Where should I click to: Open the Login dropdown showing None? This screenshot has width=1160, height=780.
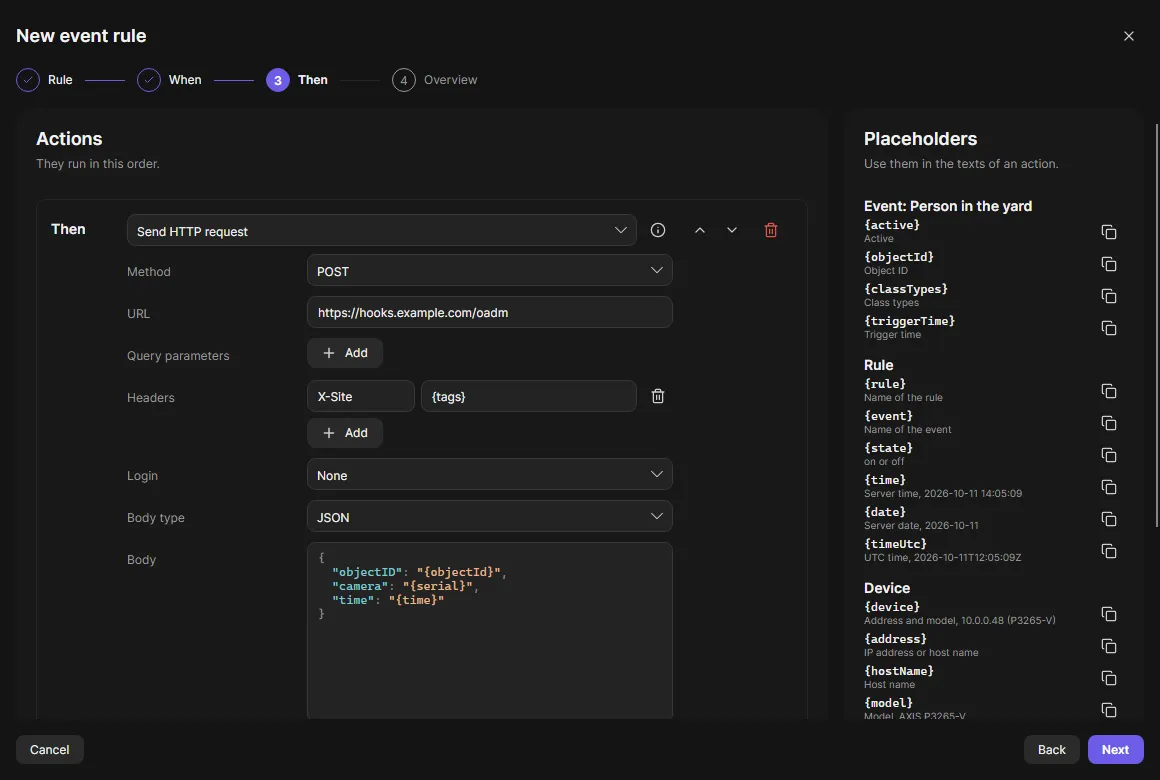pos(490,474)
